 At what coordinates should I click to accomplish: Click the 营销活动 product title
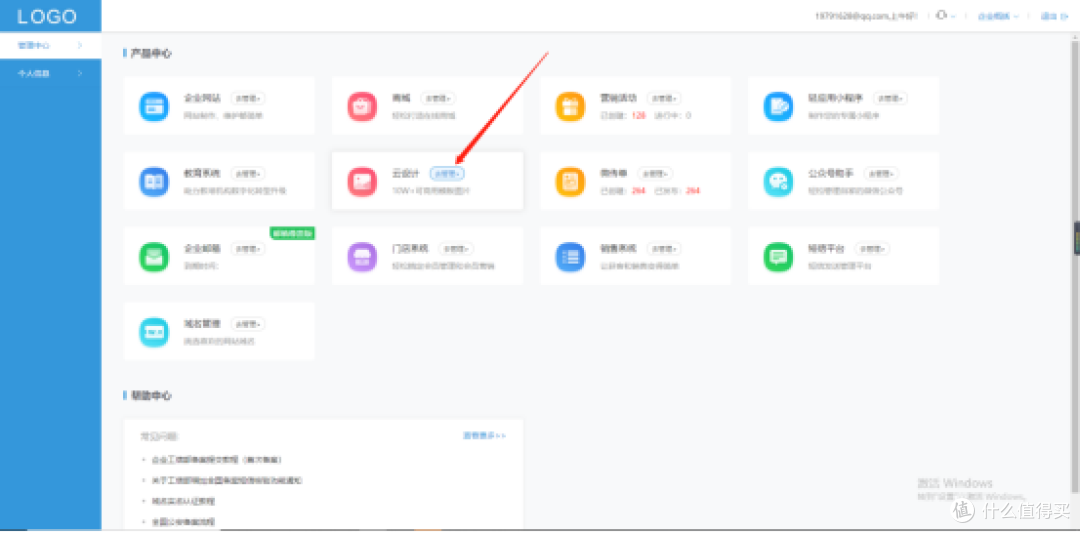[x=619, y=98]
